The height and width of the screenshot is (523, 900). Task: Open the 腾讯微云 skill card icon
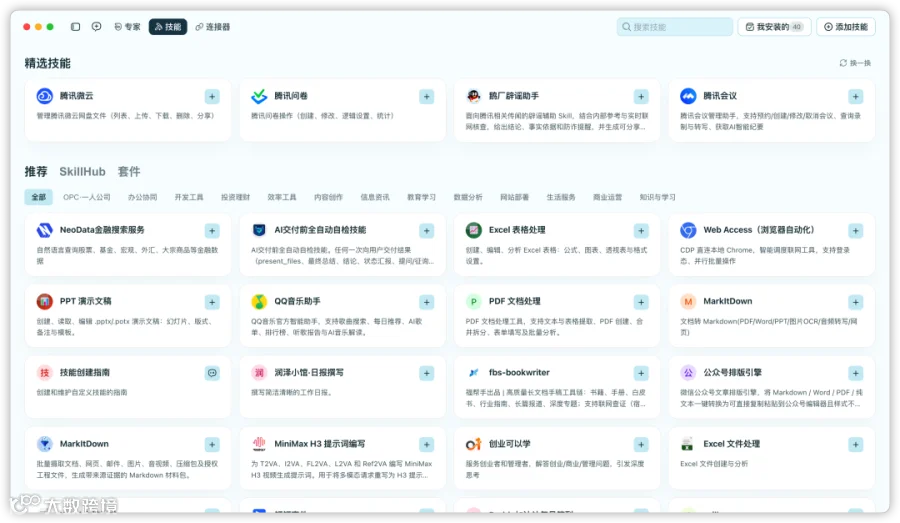(45, 96)
